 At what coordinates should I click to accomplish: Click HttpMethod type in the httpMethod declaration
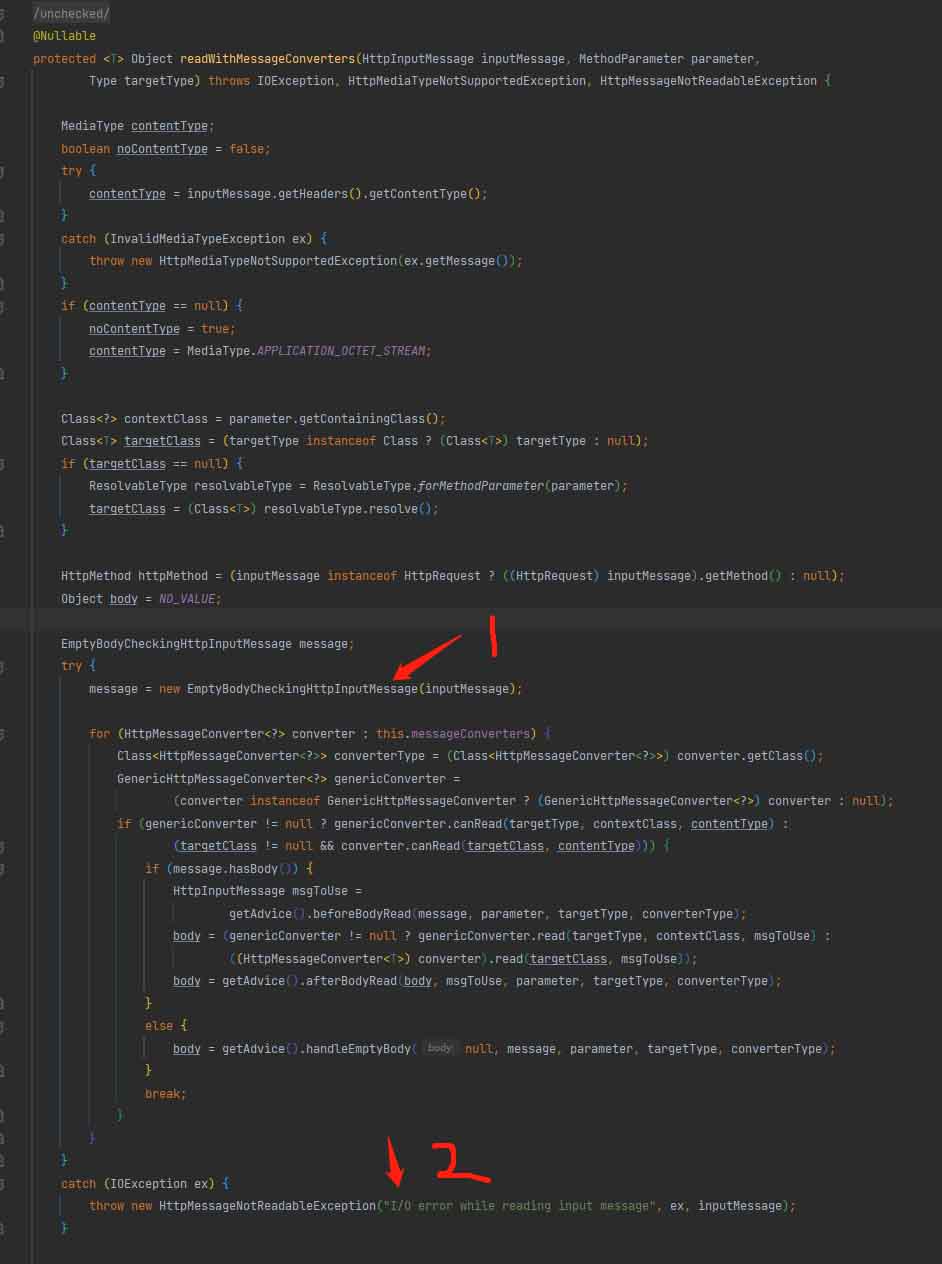pyautogui.click(x=96, y=576)
